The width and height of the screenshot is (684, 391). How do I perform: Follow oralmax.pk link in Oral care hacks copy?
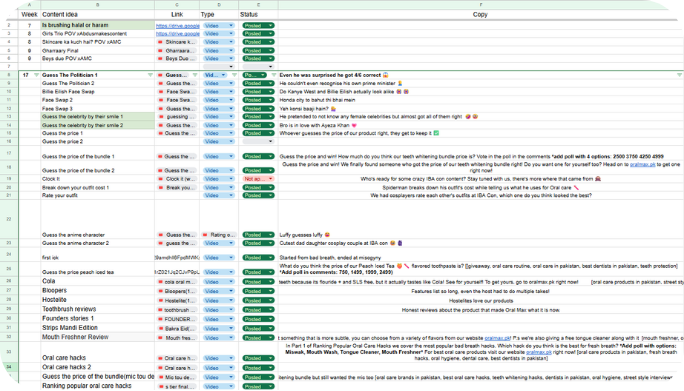539,352
